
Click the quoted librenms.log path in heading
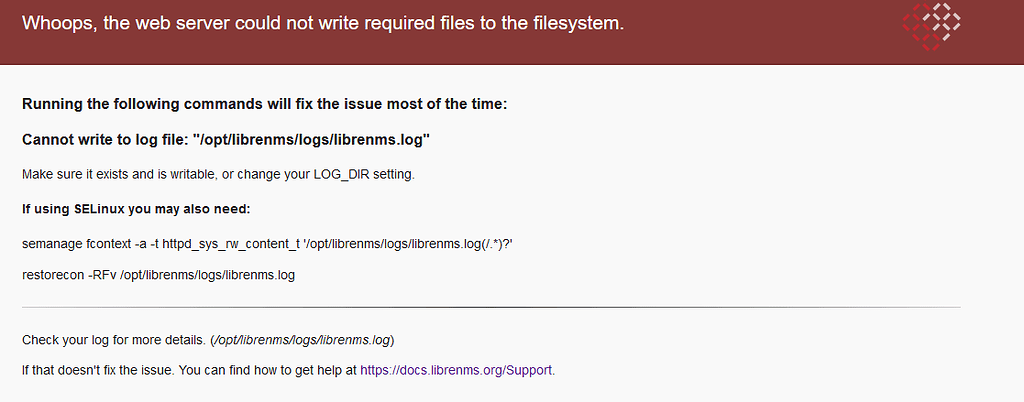click(x=312, y=140)
